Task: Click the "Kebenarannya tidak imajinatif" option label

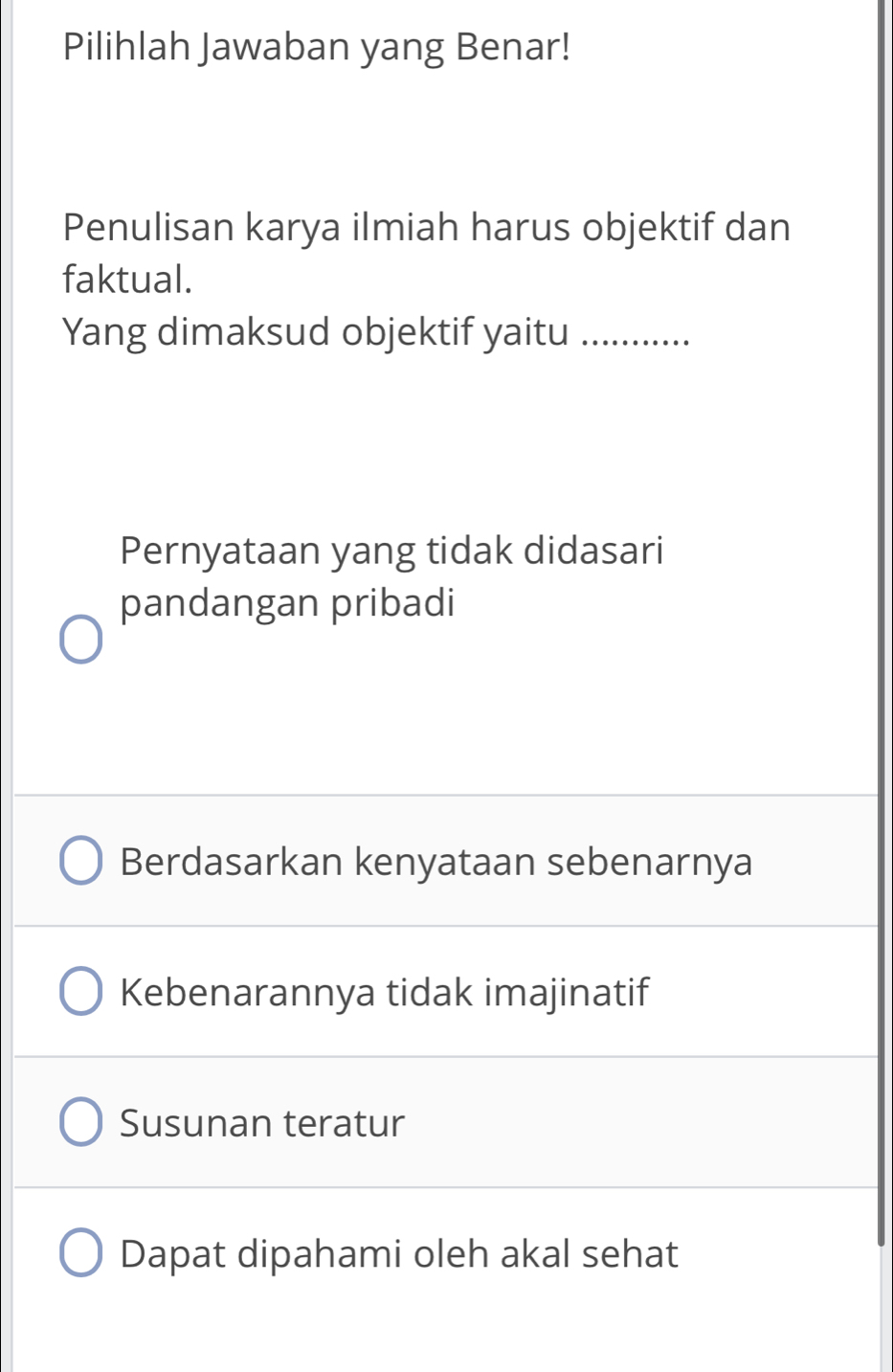Action: 385,992
